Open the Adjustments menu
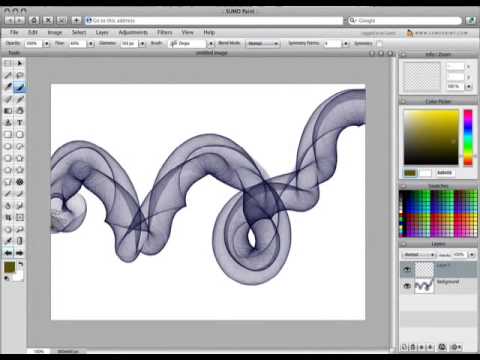Screen dimensions: 480x360 click(133, 32)
